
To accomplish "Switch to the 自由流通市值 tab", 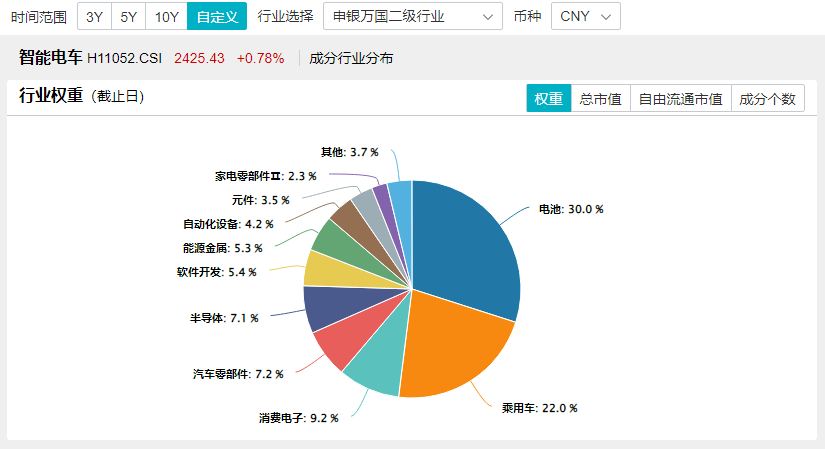I will click(680, 98).
